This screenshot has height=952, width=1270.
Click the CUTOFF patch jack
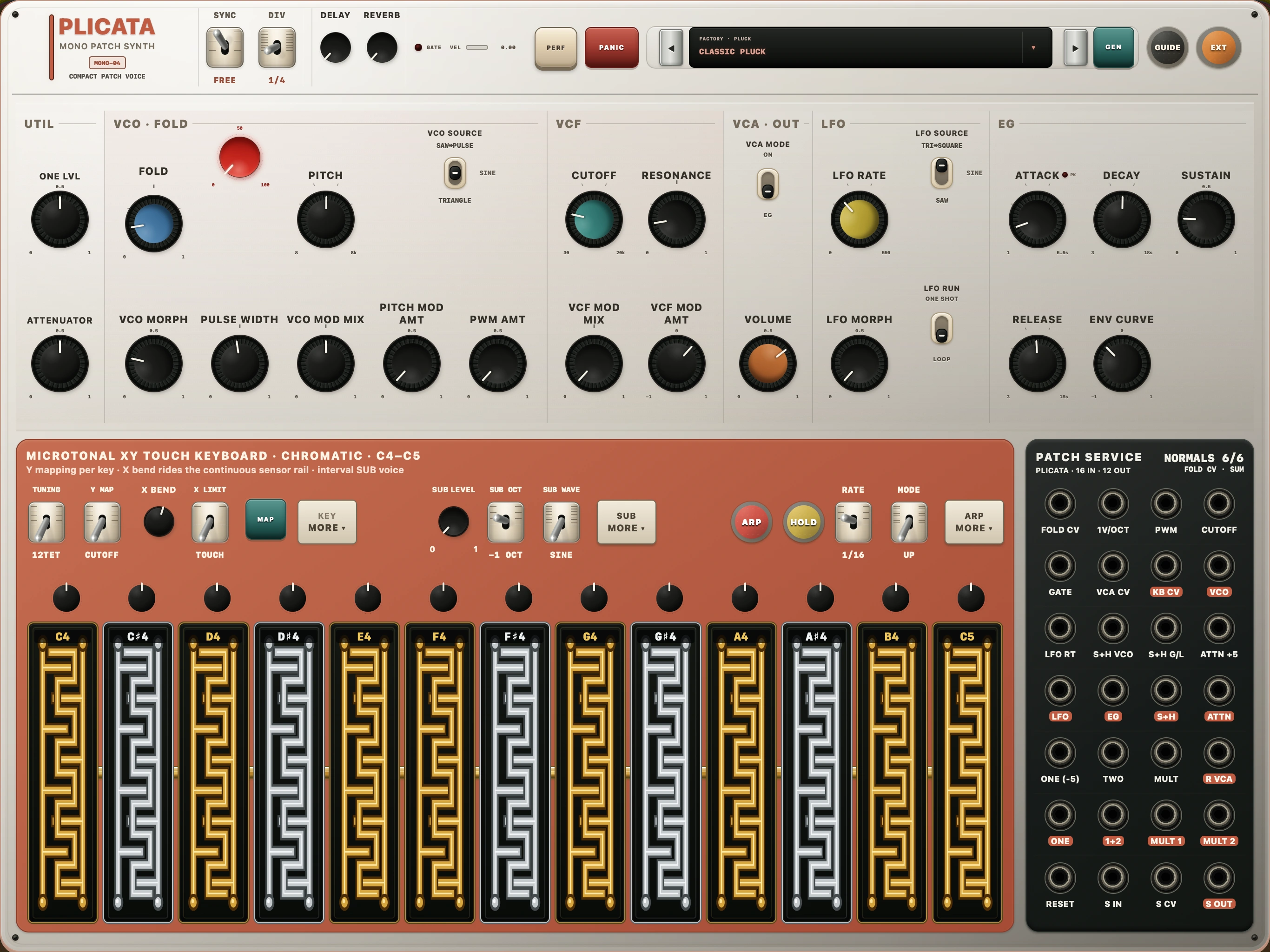click(1218, 503)
